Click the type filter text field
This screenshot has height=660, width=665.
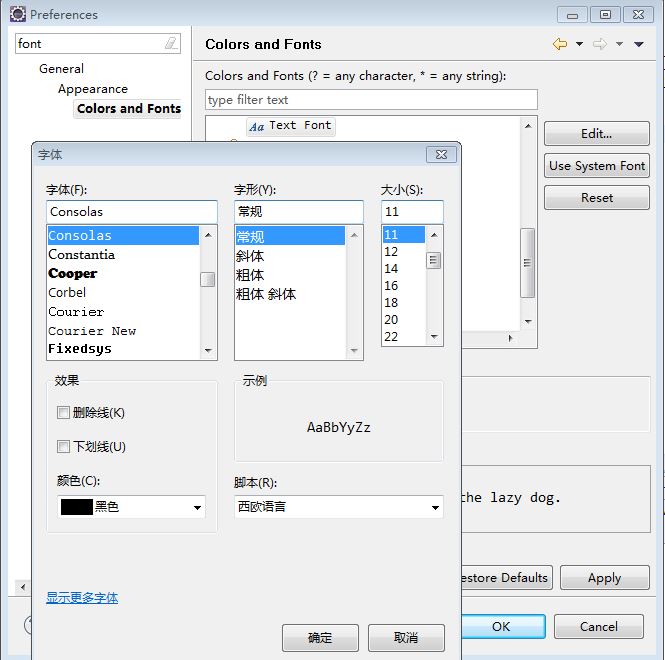[371, 100]
